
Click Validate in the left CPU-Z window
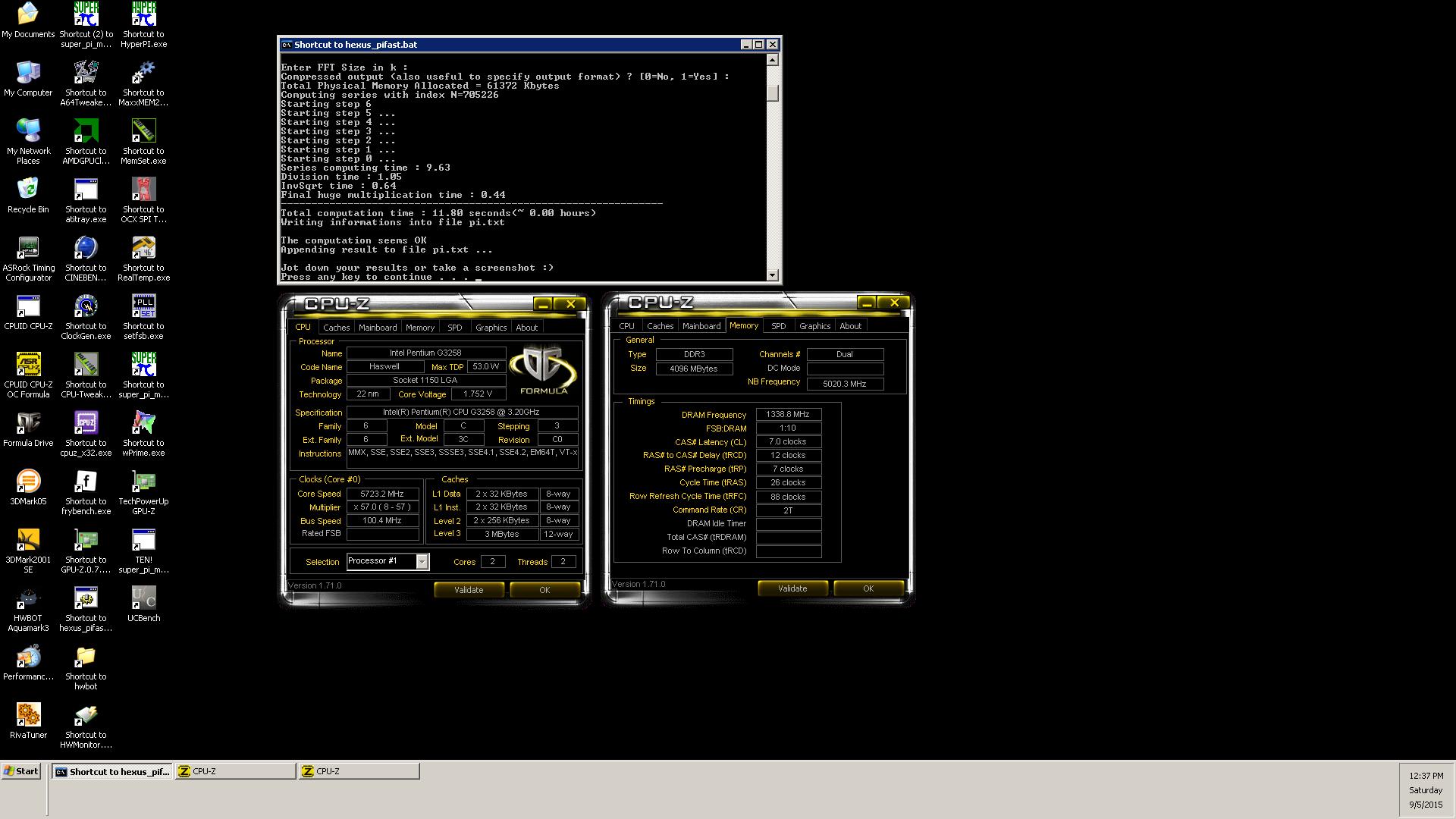point(469,590)
